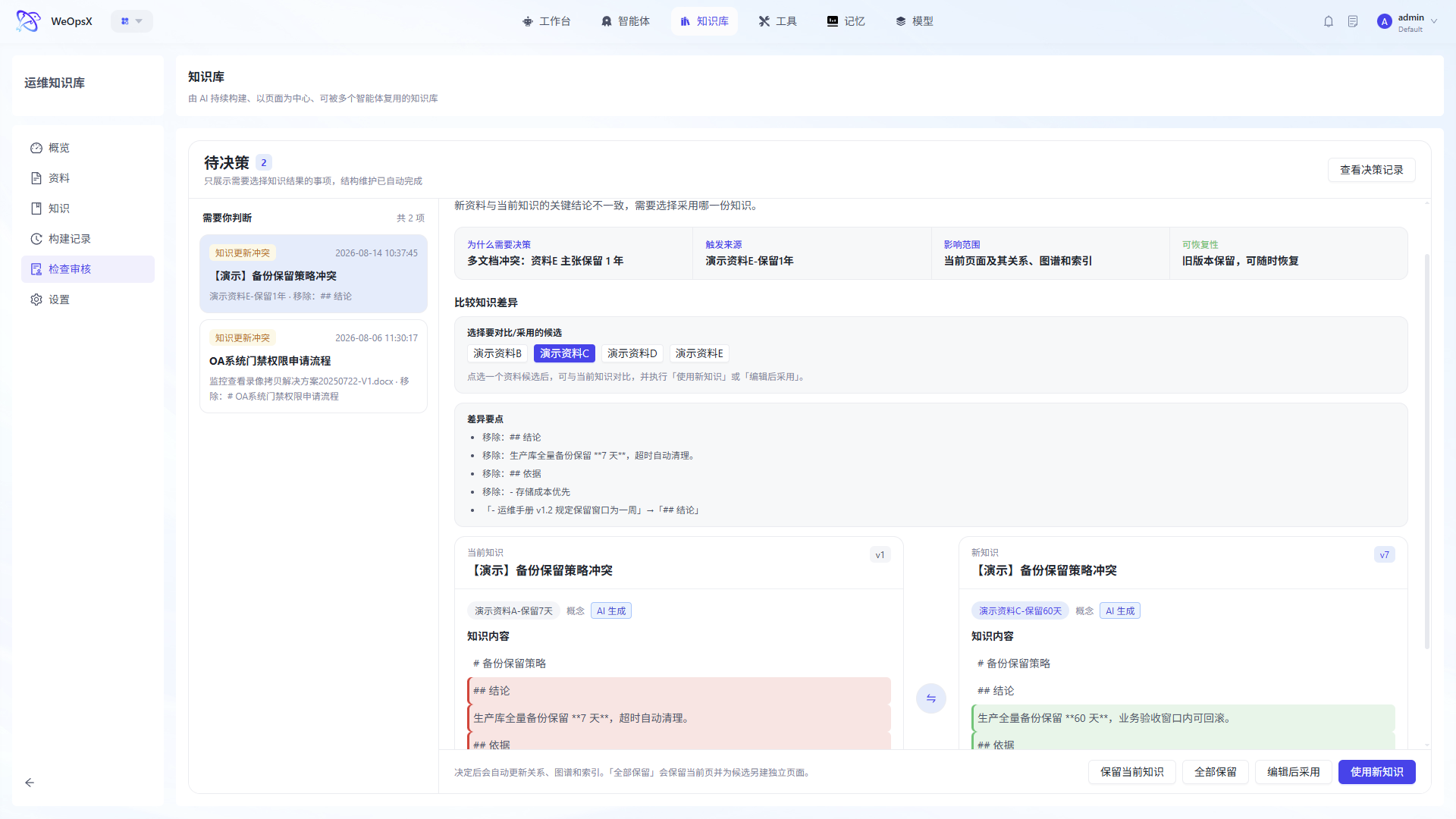Select the OA系统门禁权限申请流程 decision card
This screenshot has width=1456, height=819.
coord(313,366)
